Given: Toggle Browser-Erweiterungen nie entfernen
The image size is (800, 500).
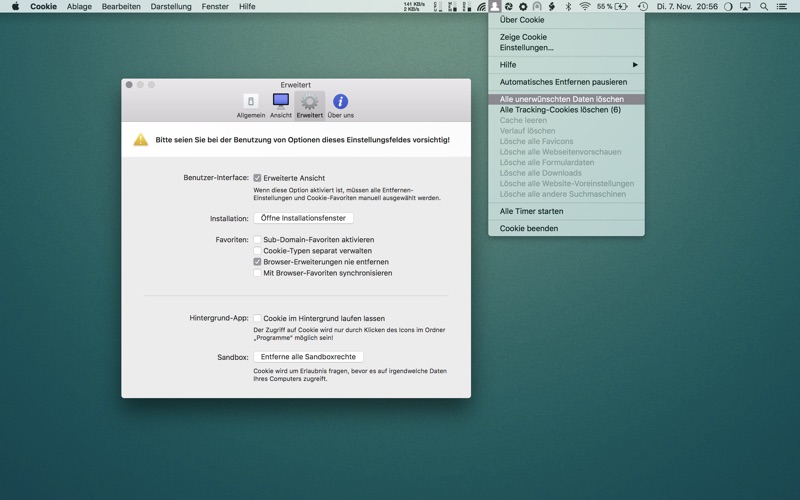Looking at the screenshot, I should (257, 262).
